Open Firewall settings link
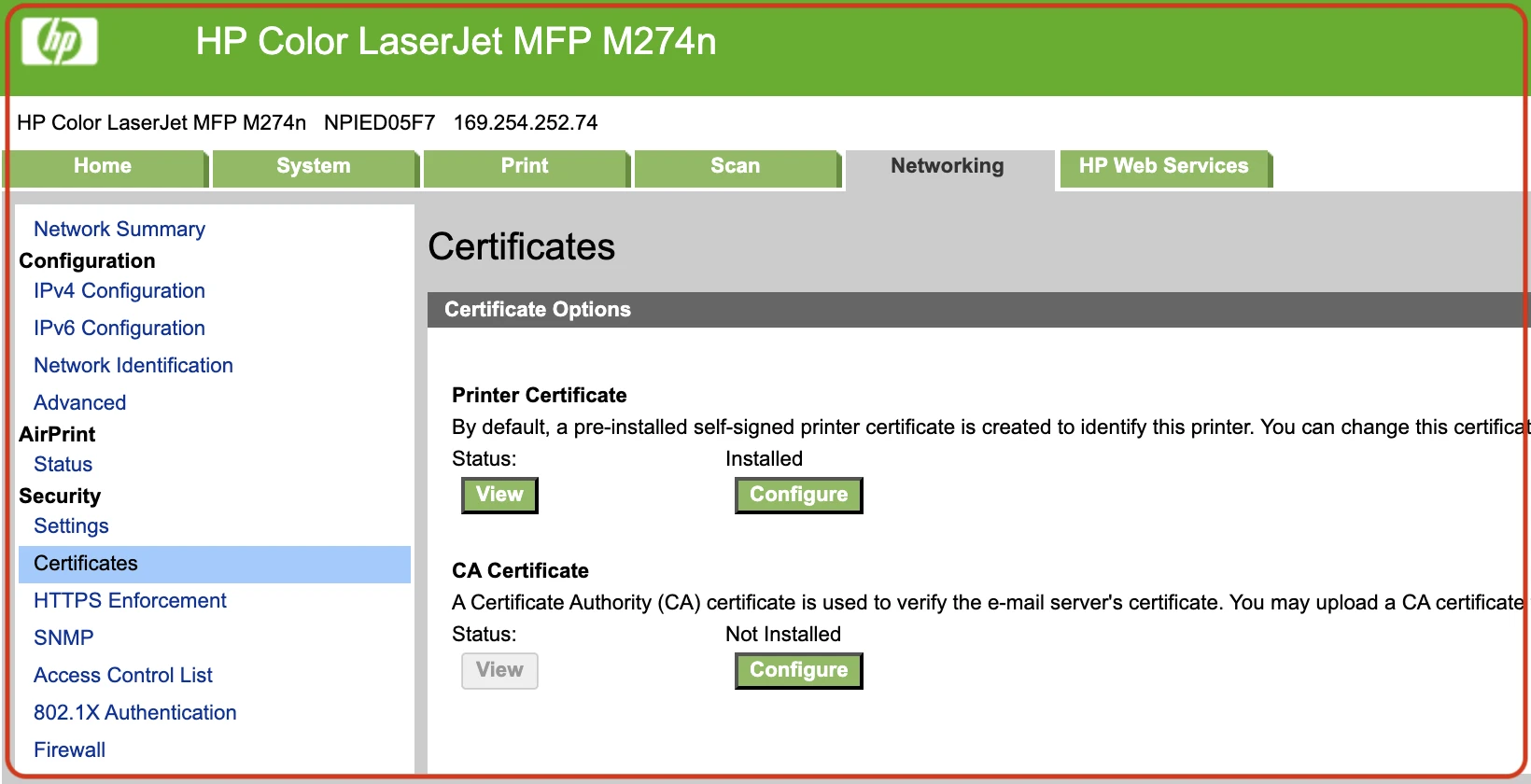The image size is (1531, 784). pyautogui.click(x=69, y=750)
